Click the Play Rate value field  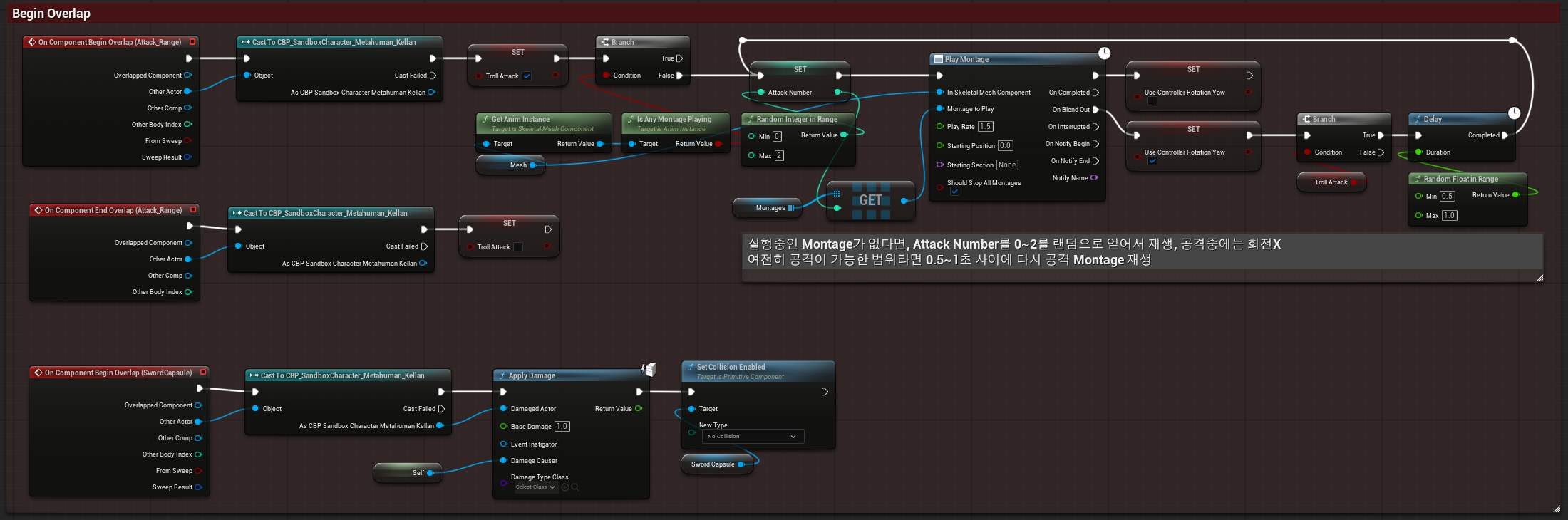[x=985, y=127]
